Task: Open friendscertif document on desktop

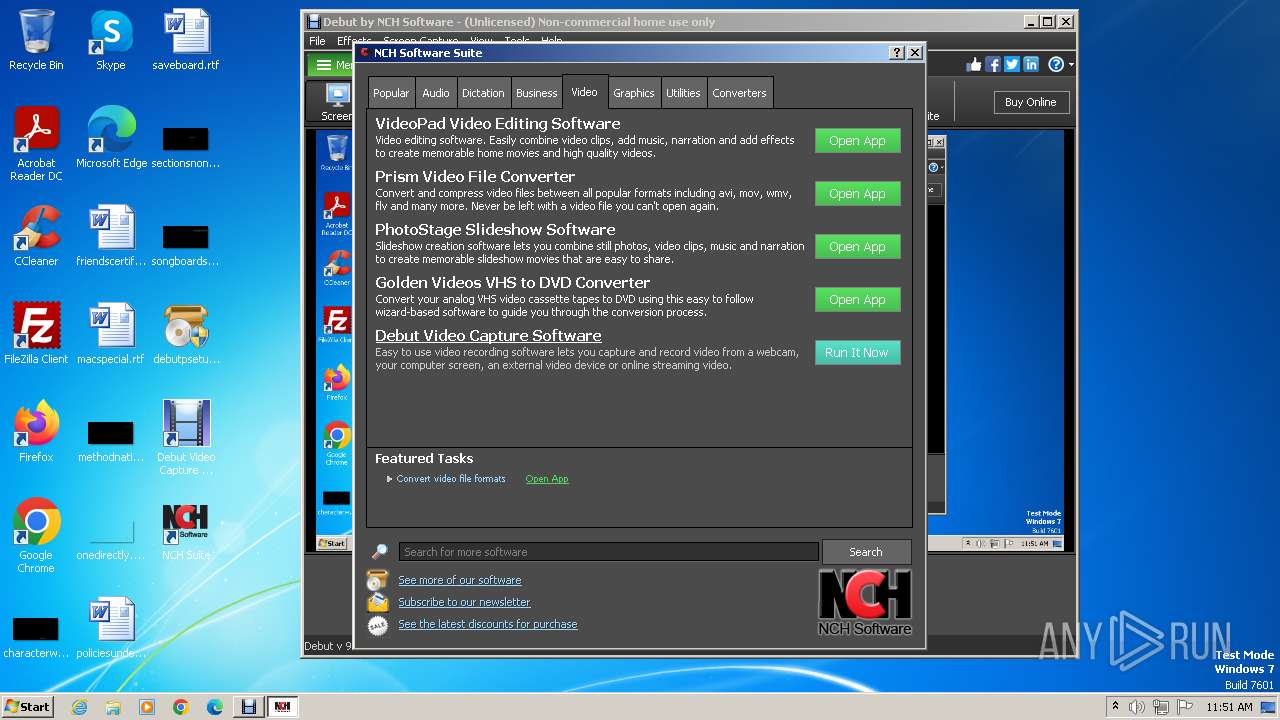Action: pos(111,235)
